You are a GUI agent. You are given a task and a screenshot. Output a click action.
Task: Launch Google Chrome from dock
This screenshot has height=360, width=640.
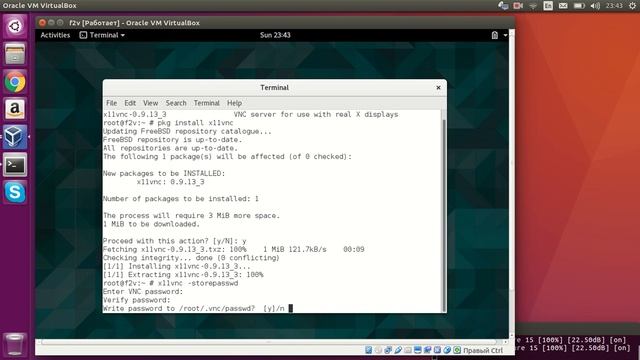pyautogui.click(x=15, y=82)
